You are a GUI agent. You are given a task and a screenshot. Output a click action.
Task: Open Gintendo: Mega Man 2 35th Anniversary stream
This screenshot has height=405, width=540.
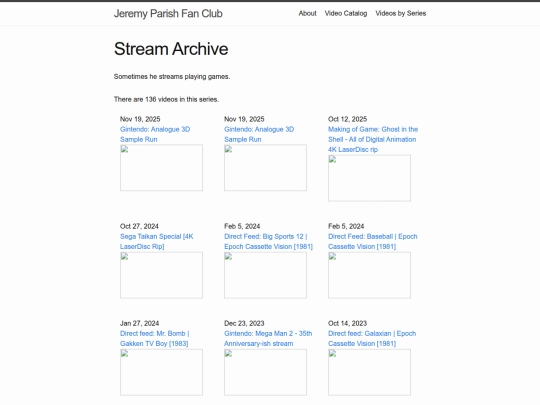click(x=268, y=339)
